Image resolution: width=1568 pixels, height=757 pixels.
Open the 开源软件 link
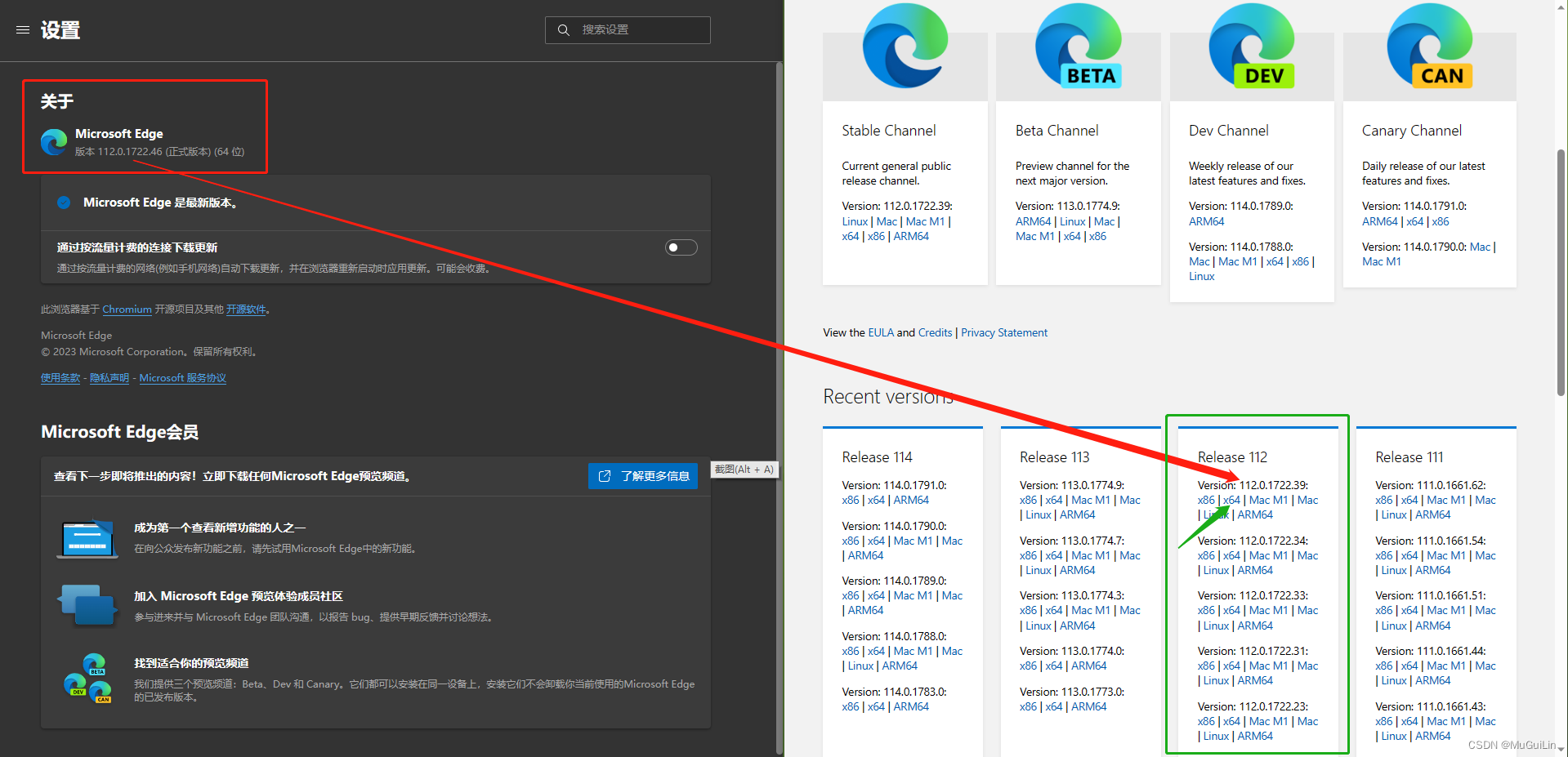[246, 309]
